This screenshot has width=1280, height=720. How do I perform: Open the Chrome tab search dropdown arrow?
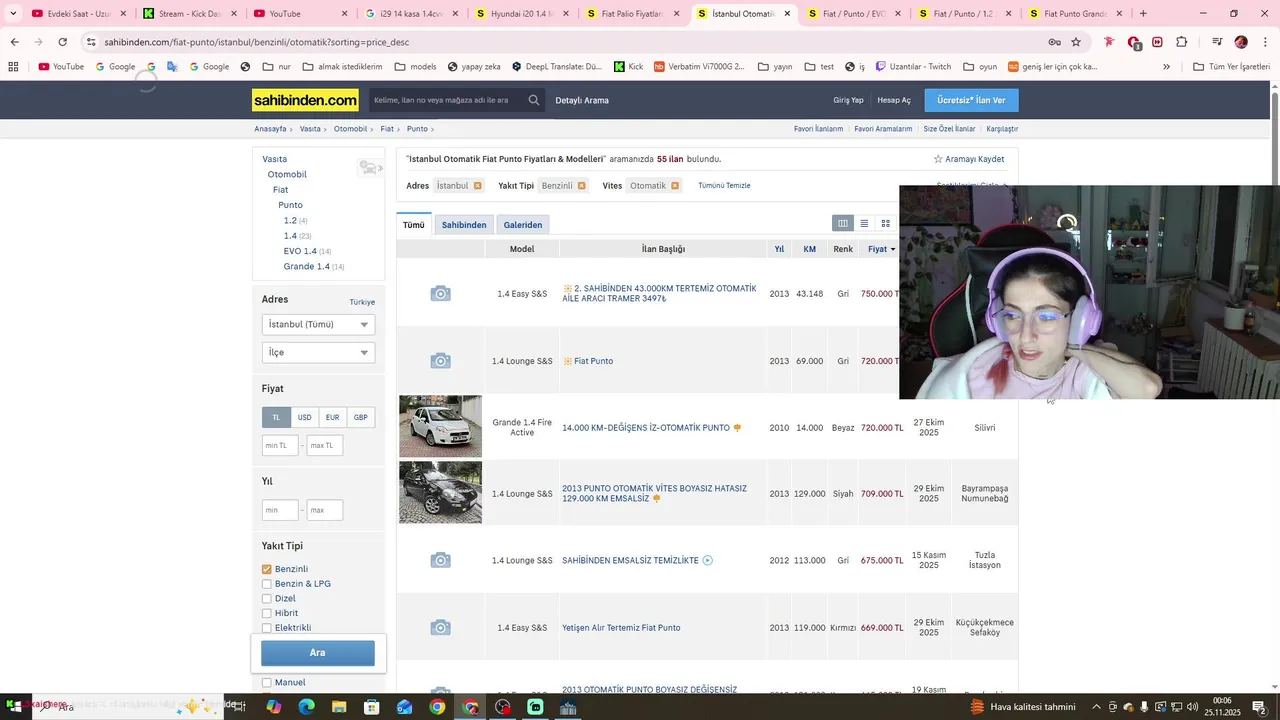click(x=13, y=14)
